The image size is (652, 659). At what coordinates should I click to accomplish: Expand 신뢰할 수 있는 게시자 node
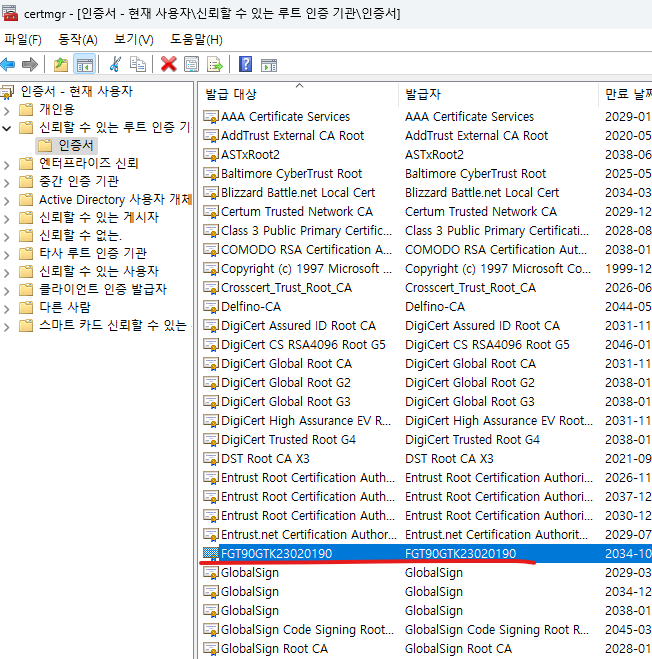click(7, 219)
